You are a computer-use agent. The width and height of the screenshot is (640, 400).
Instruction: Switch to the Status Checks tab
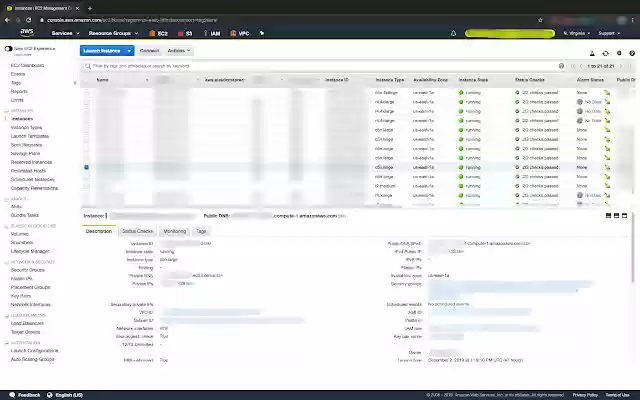[x=137, y=231]
